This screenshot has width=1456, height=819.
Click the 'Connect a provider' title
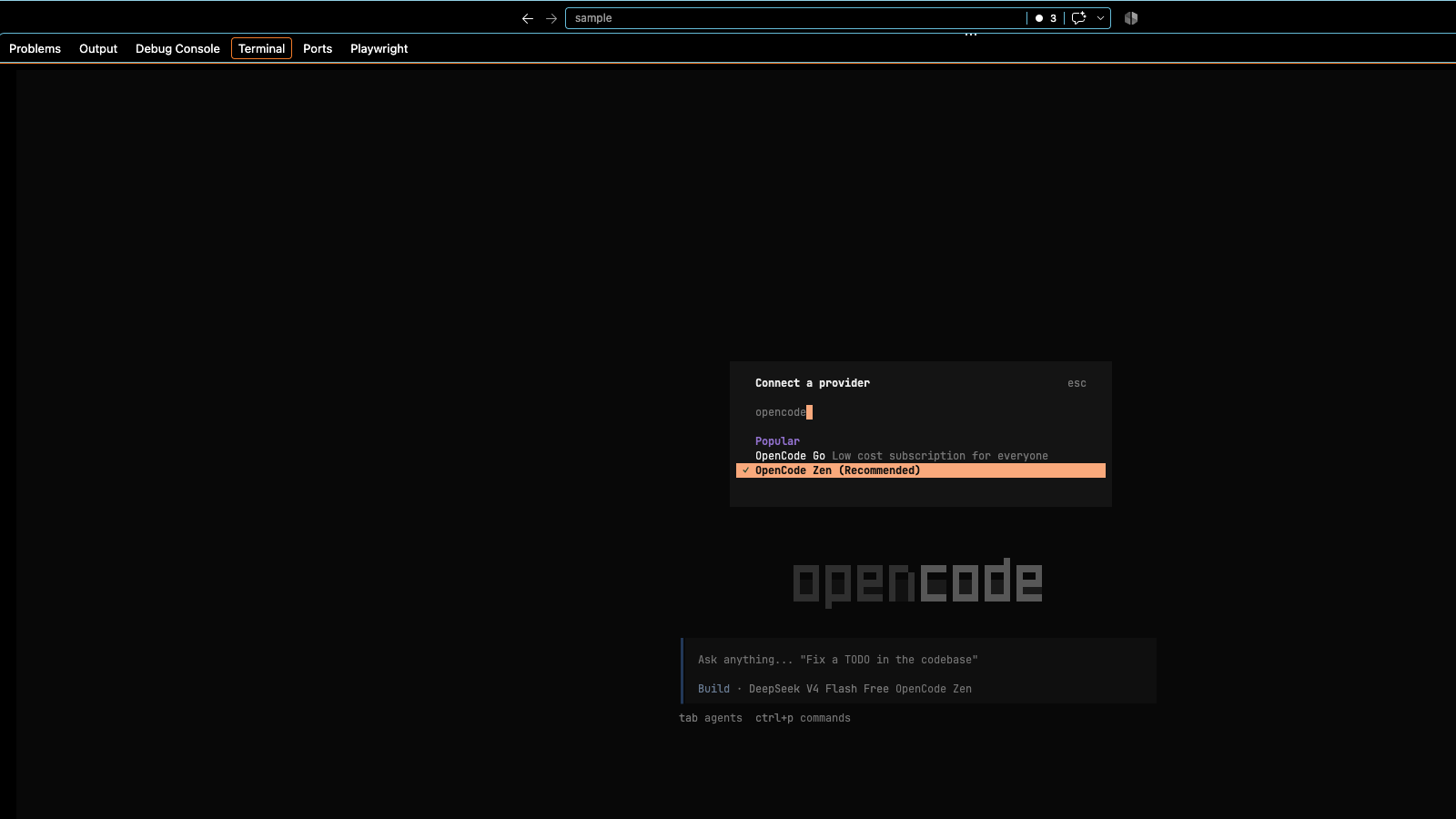coord(812,383)
